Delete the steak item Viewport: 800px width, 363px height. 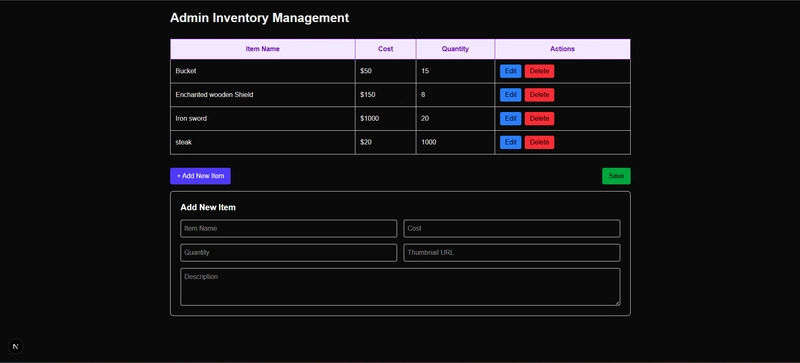(539, 142)
